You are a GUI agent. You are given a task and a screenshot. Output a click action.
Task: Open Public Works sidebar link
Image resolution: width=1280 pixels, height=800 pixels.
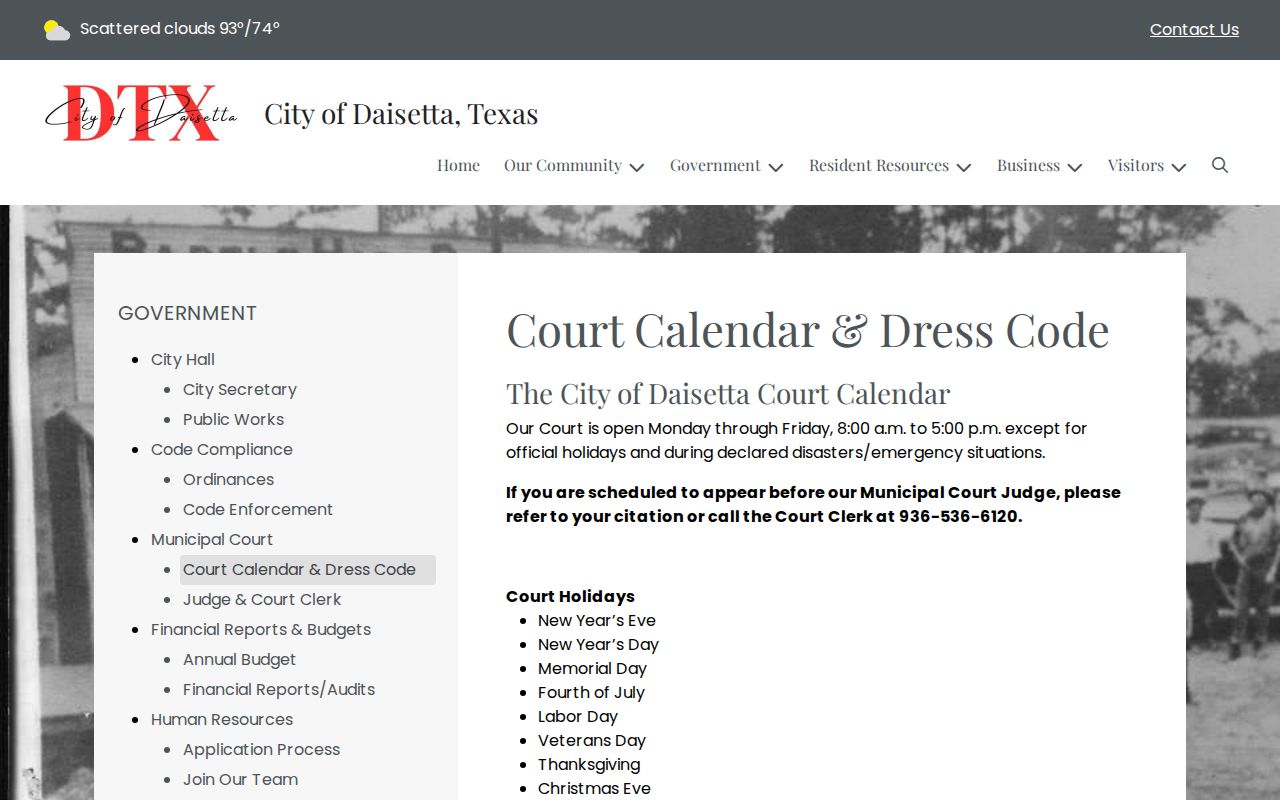(x=233, y=419)
